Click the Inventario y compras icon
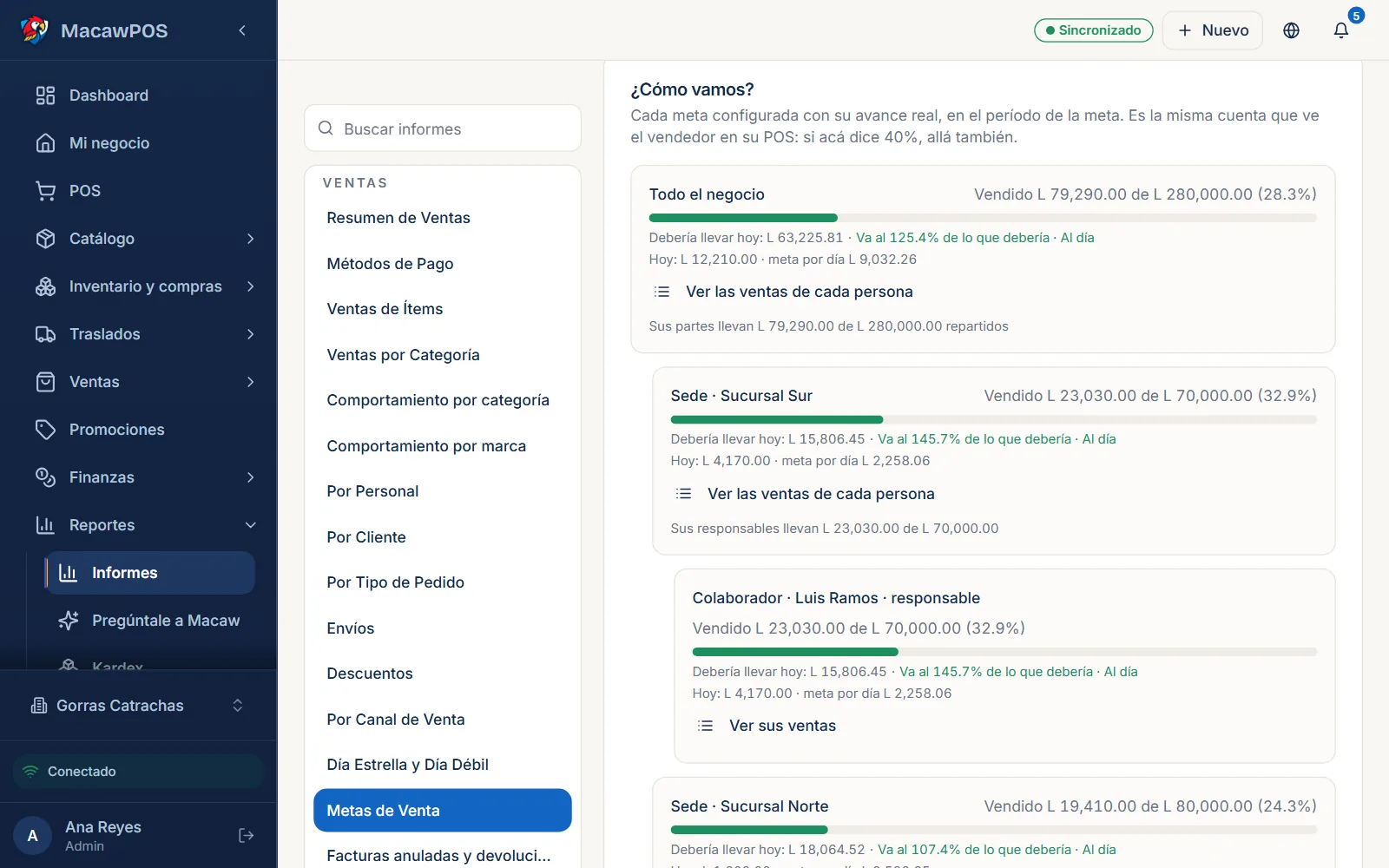 (x=45, y=286)
